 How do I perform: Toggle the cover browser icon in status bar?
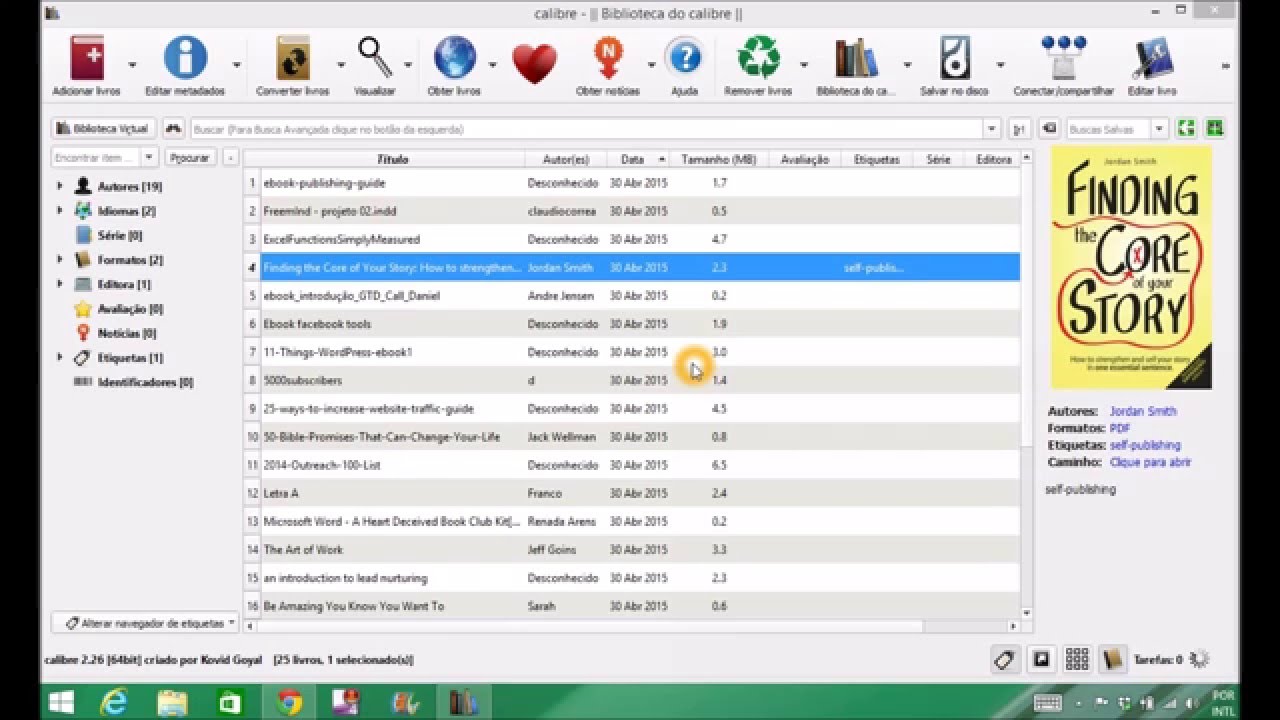coord(1041,659)
